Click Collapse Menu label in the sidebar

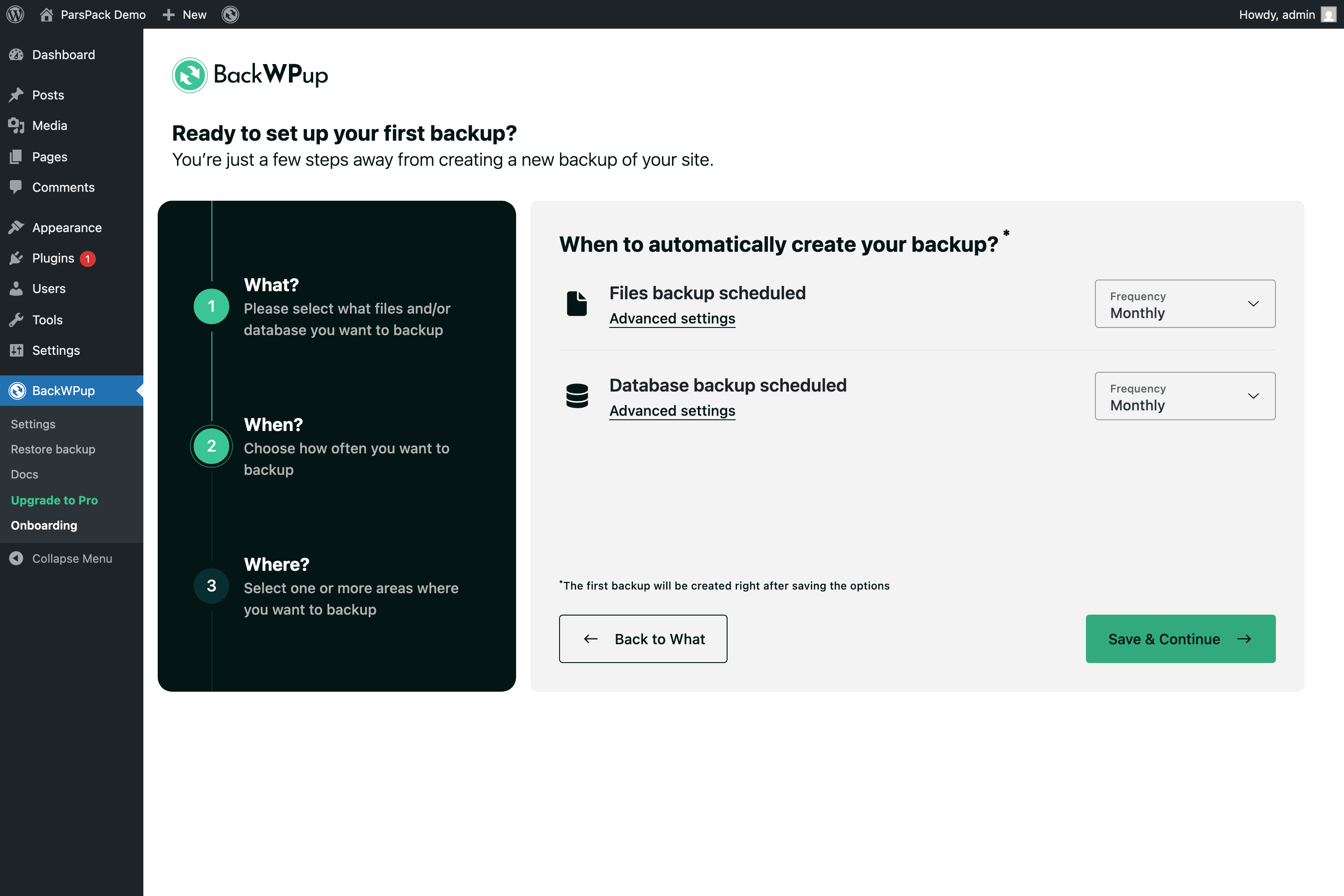click(72, 558)
